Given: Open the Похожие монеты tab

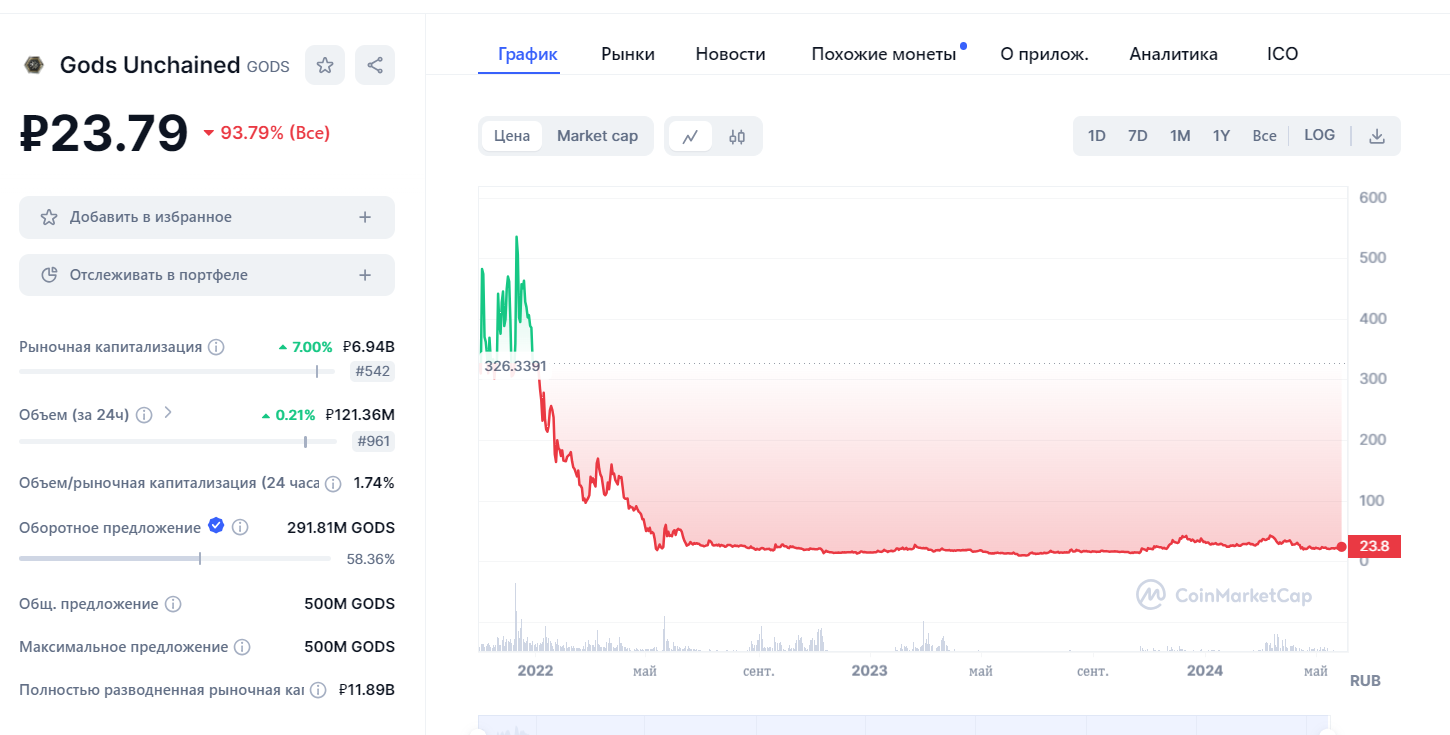Looking at the screenshot, I should pos(884,54).
